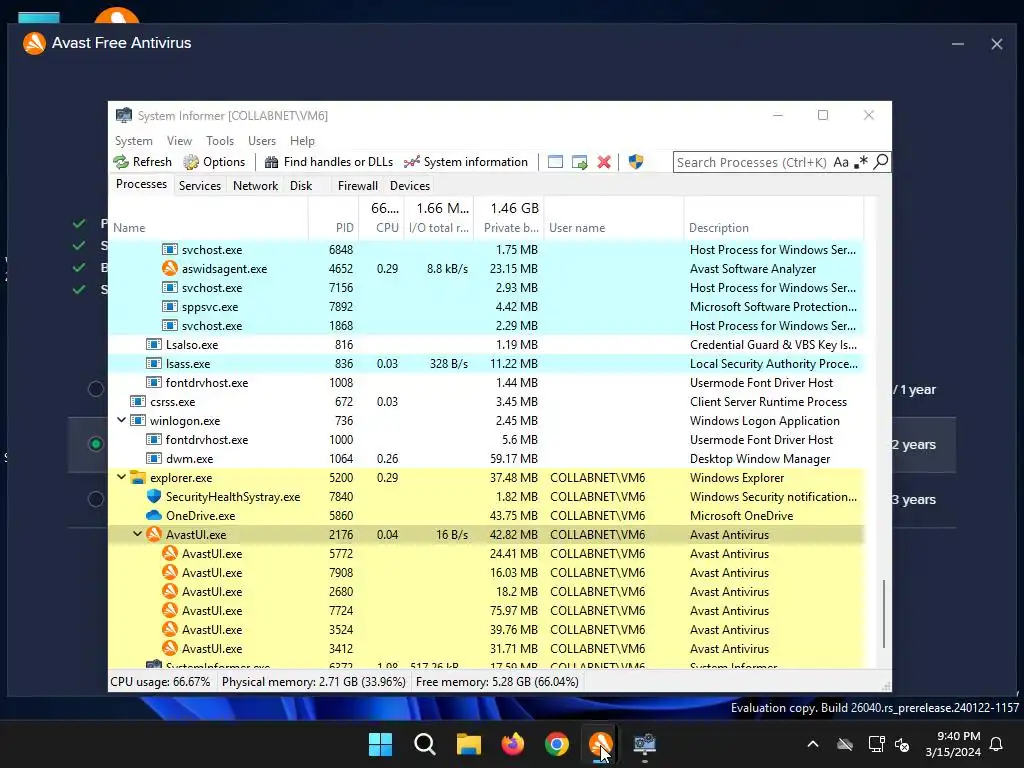Select the lsass.exe process row

coord(486,364)
